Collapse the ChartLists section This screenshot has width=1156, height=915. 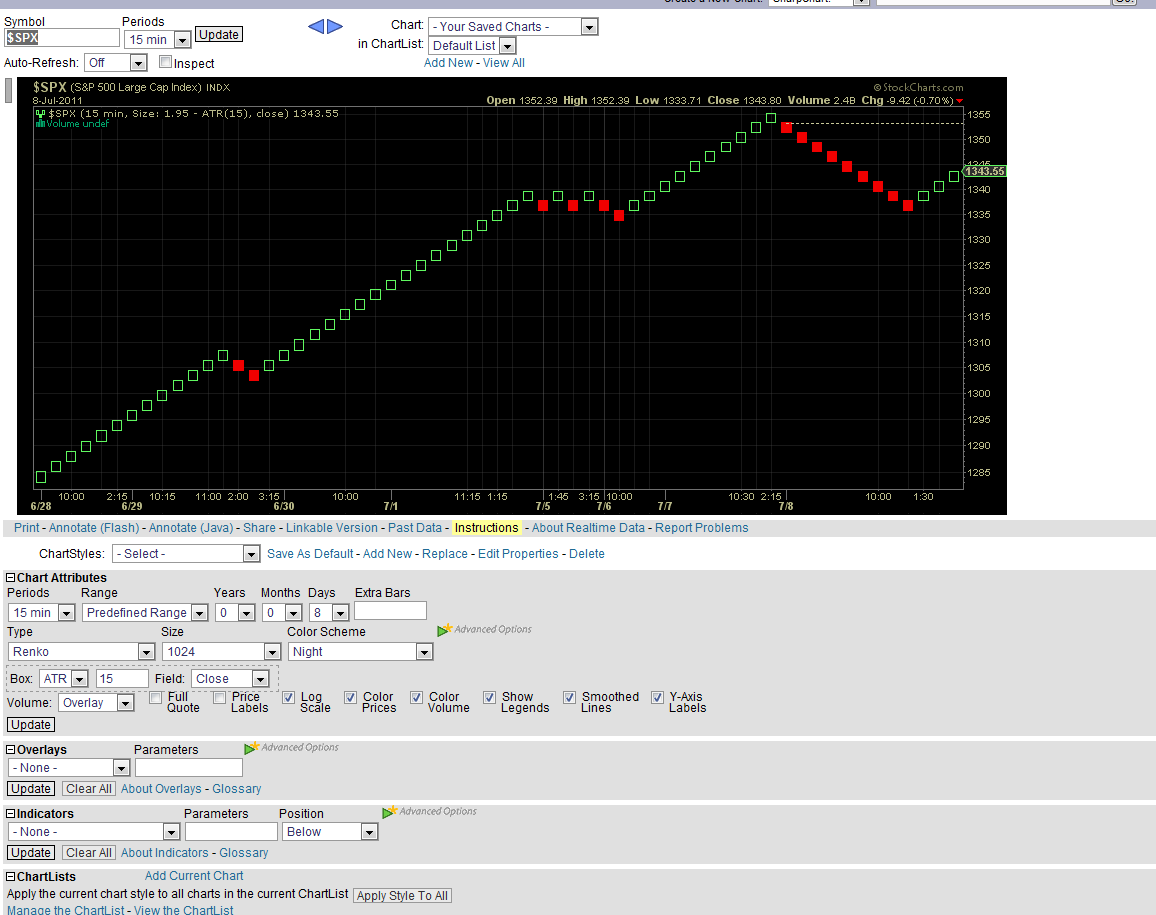11,877
